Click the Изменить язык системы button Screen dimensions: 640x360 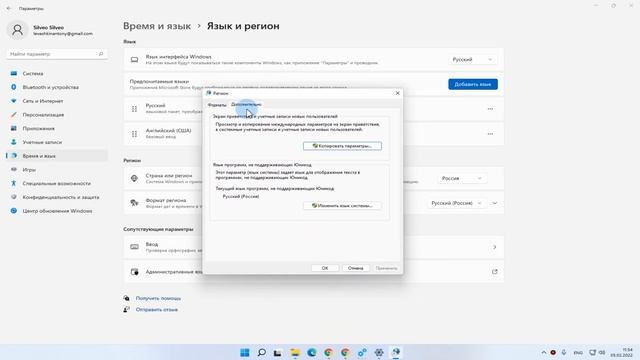[342, 206]
